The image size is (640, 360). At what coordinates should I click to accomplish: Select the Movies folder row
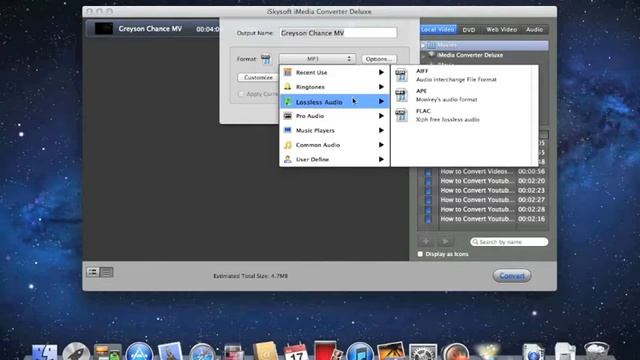click(484, 45)
